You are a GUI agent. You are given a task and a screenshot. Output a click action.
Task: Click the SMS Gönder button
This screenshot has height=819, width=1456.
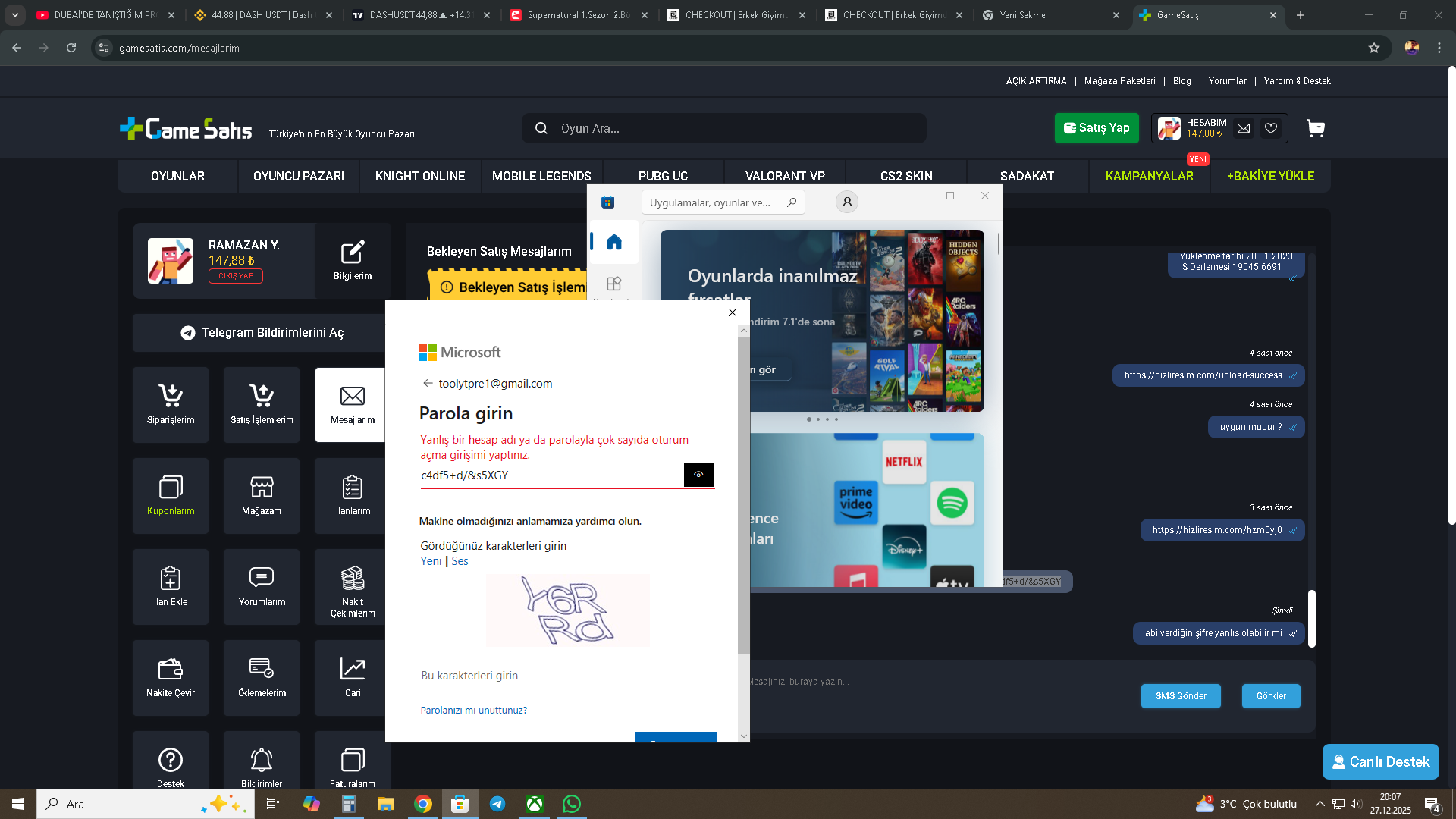1181,696
